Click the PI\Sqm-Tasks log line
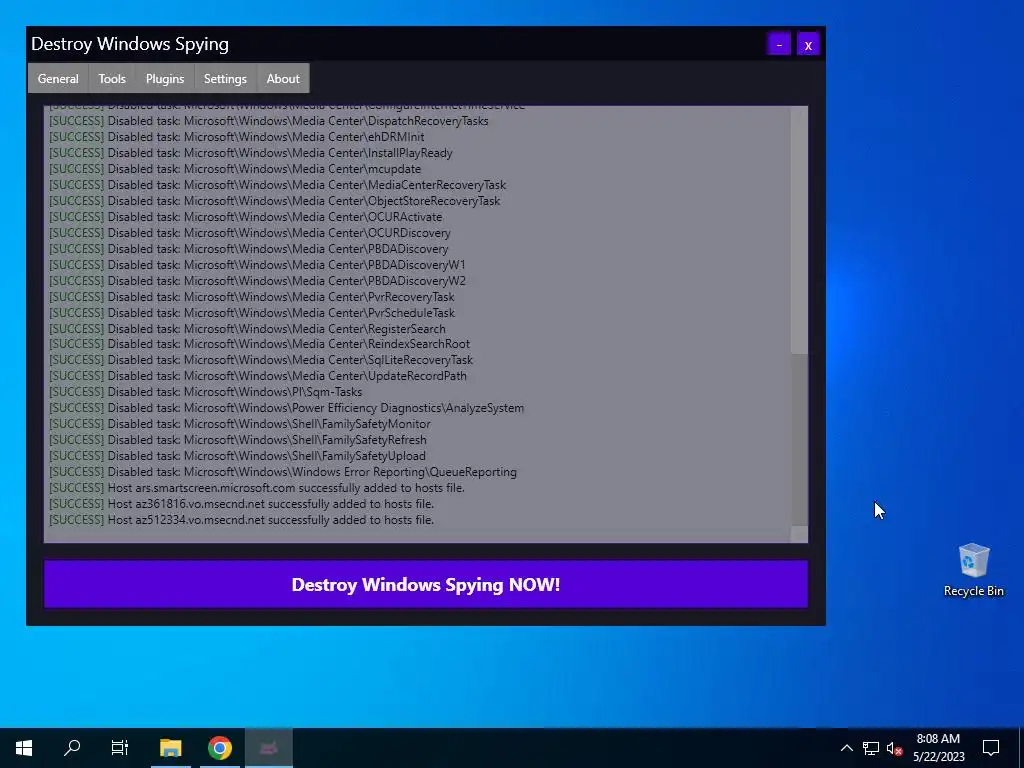 [x=206, y=392]
